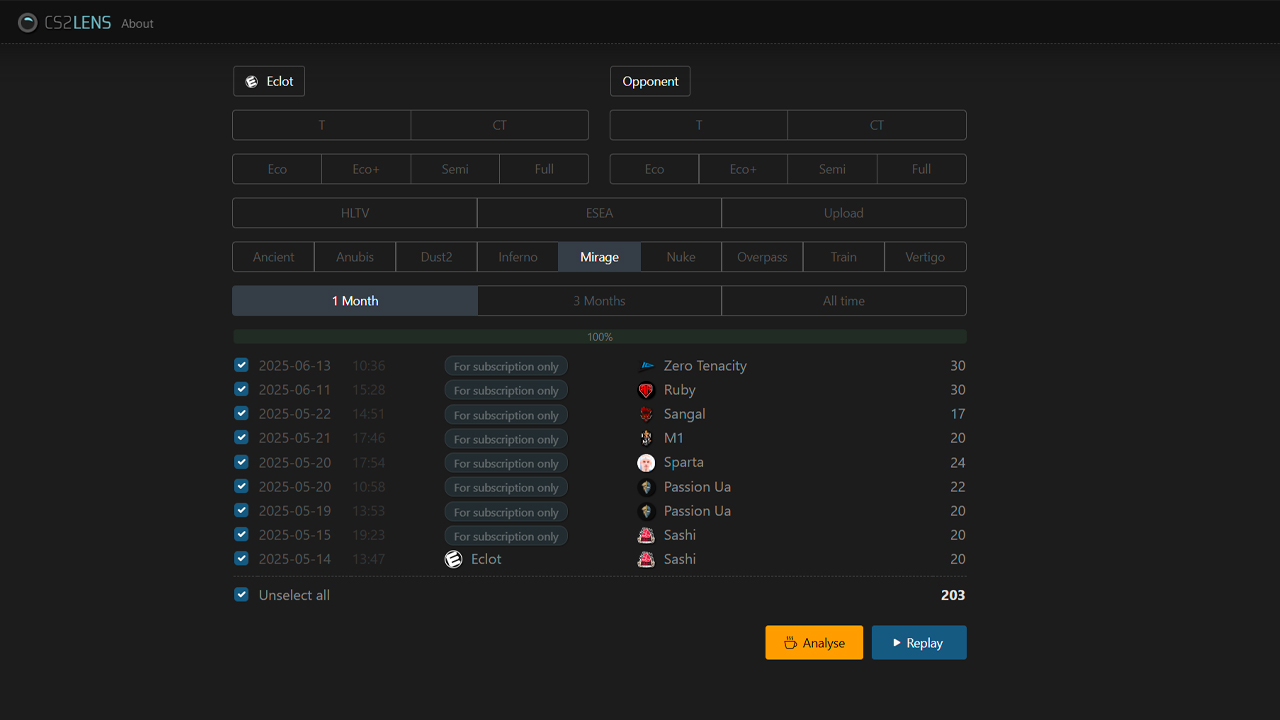Switch to the 3 Months period
The image size is (1280, 720).
[599, 301]
